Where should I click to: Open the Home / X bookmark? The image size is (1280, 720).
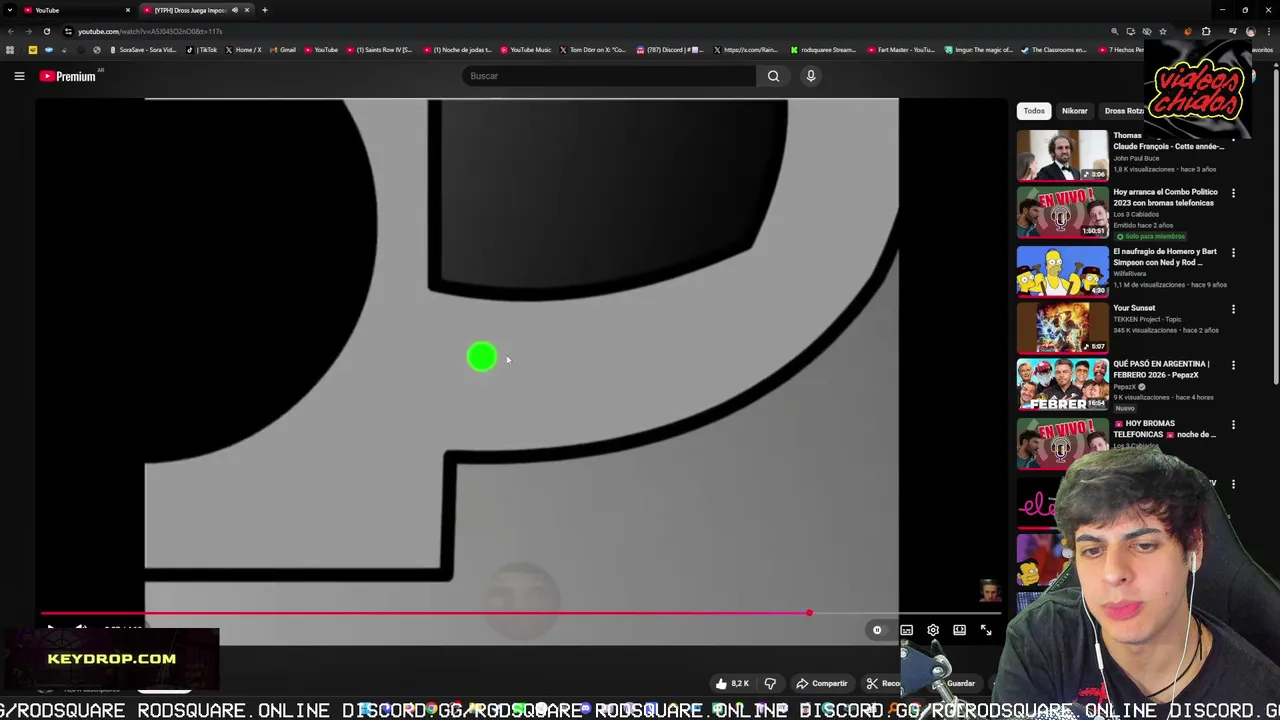pyautogui.click(x=243, y=50)
